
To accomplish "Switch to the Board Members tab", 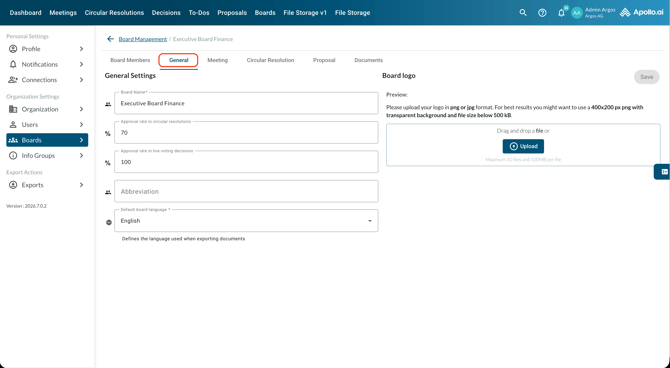I will click(x=130, y=60).
